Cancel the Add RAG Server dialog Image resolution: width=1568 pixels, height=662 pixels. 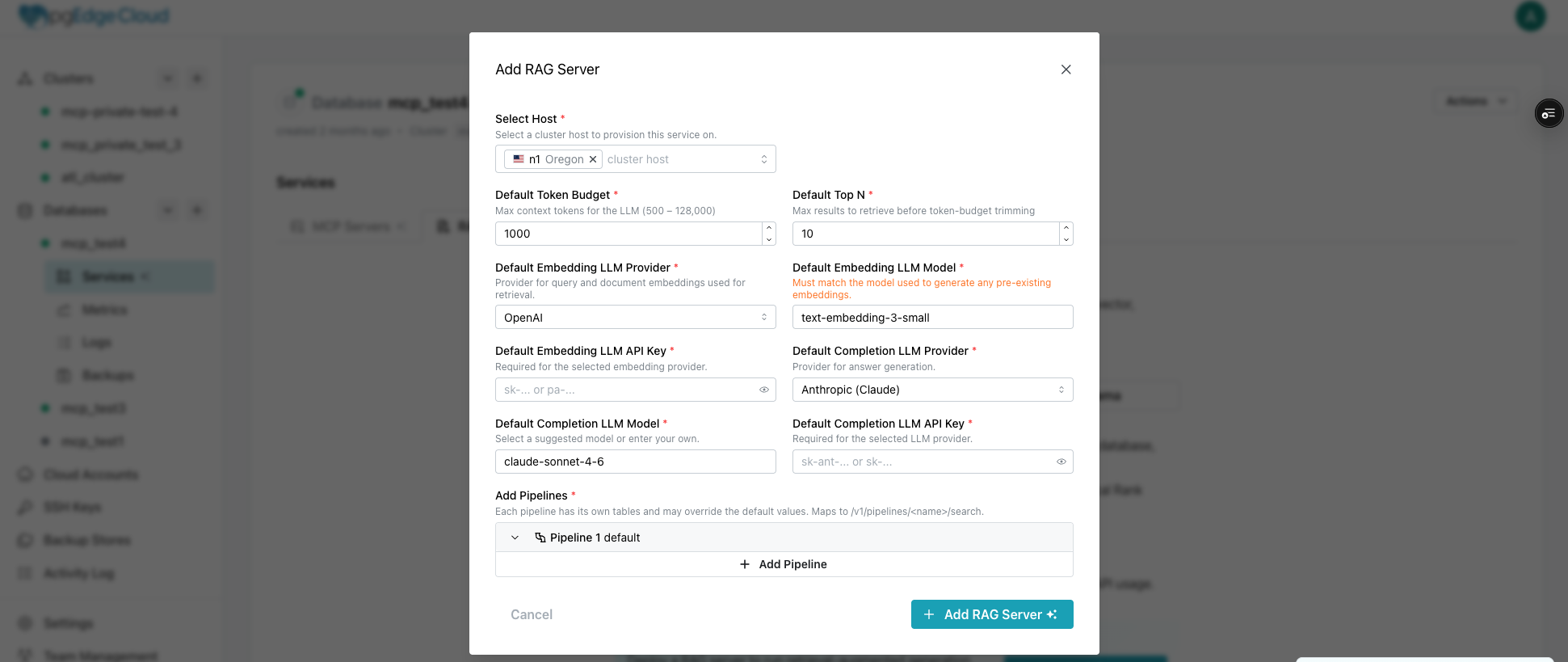click(x=532, y=614)
